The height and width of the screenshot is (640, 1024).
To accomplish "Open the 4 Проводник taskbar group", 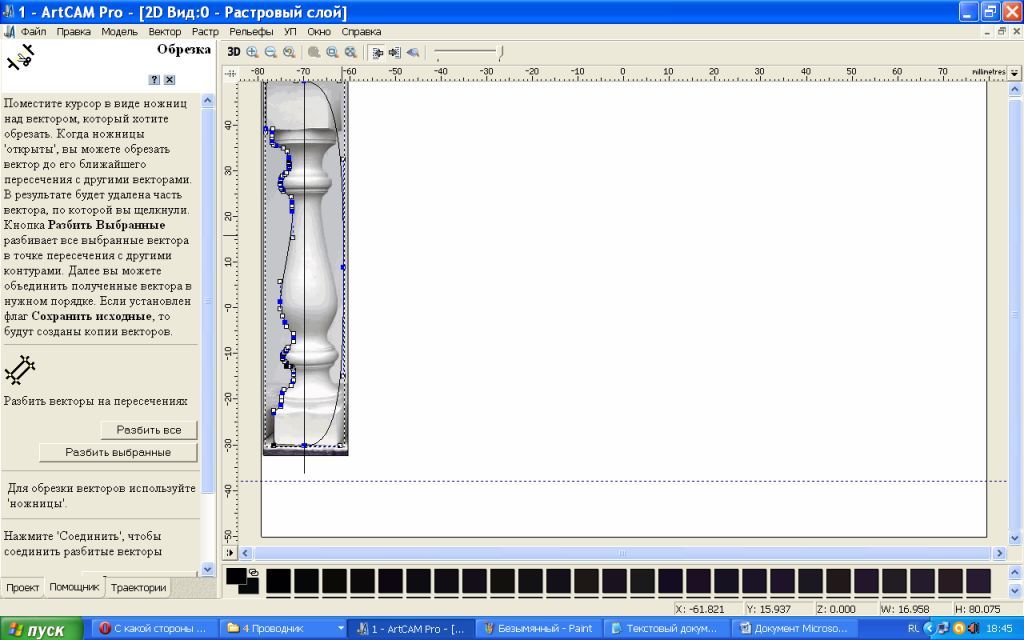I will 284,628.
